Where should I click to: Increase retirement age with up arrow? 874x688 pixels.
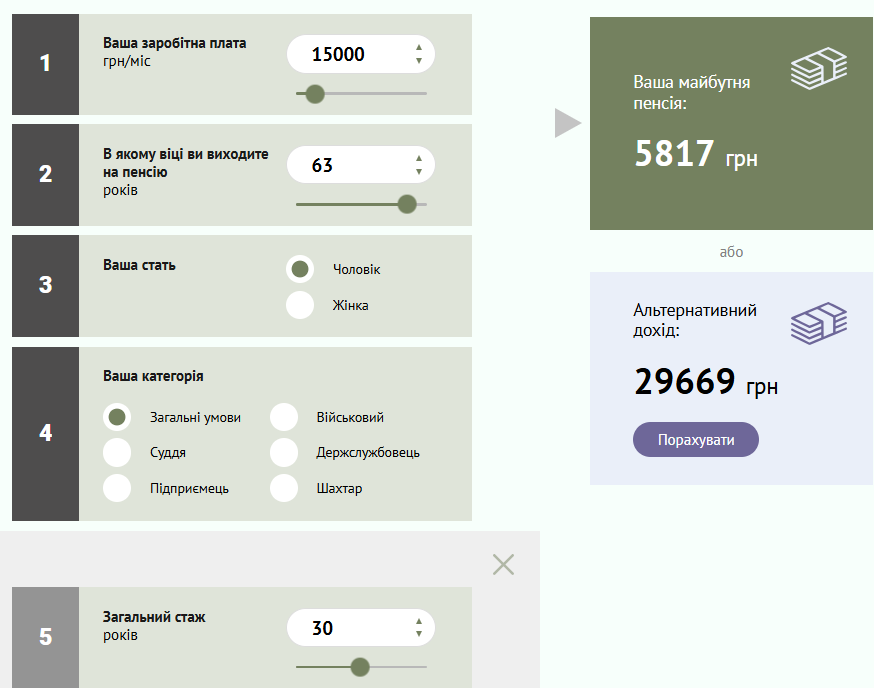coord(419,158)
